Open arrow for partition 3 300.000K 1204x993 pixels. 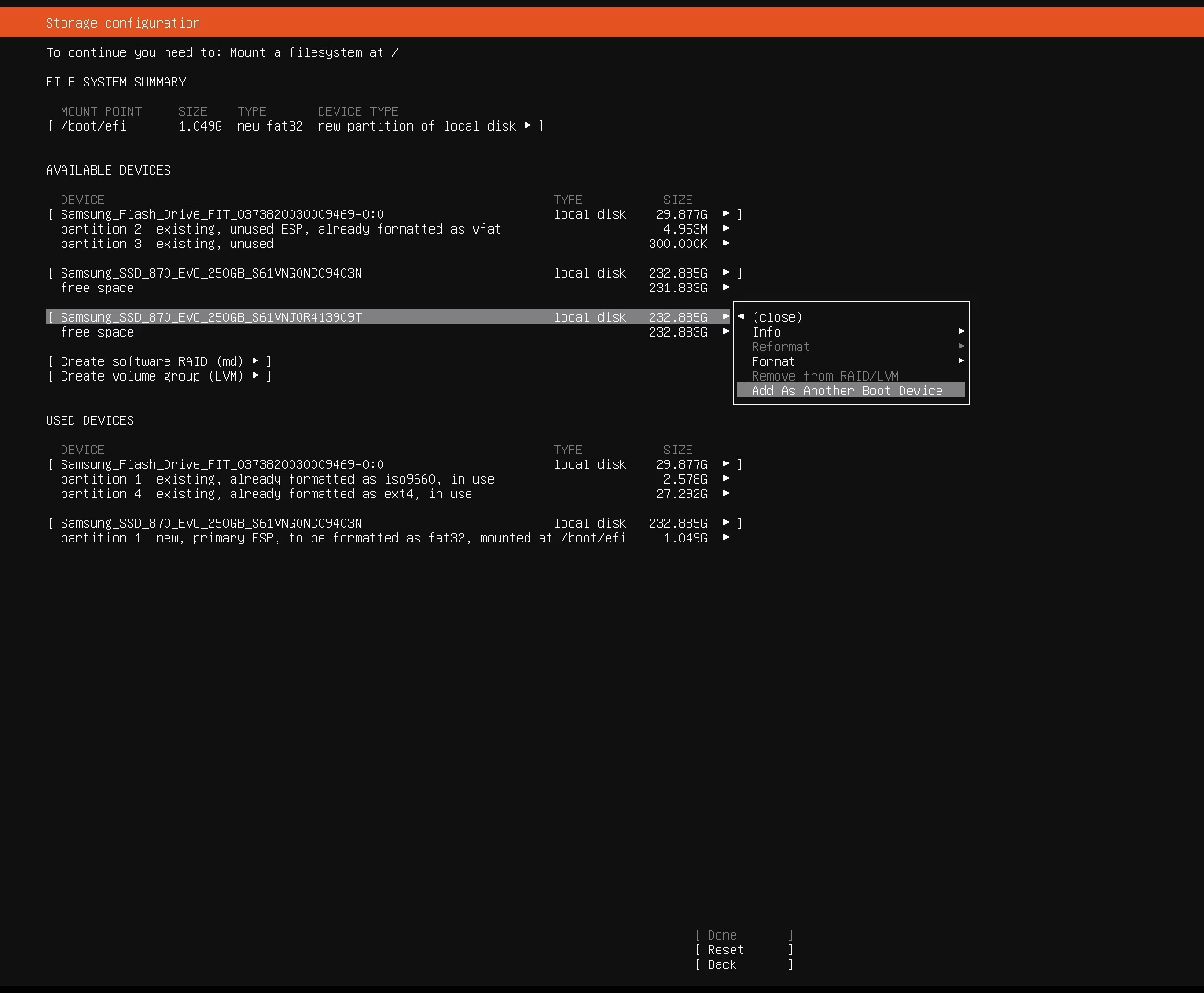[726, 244]
